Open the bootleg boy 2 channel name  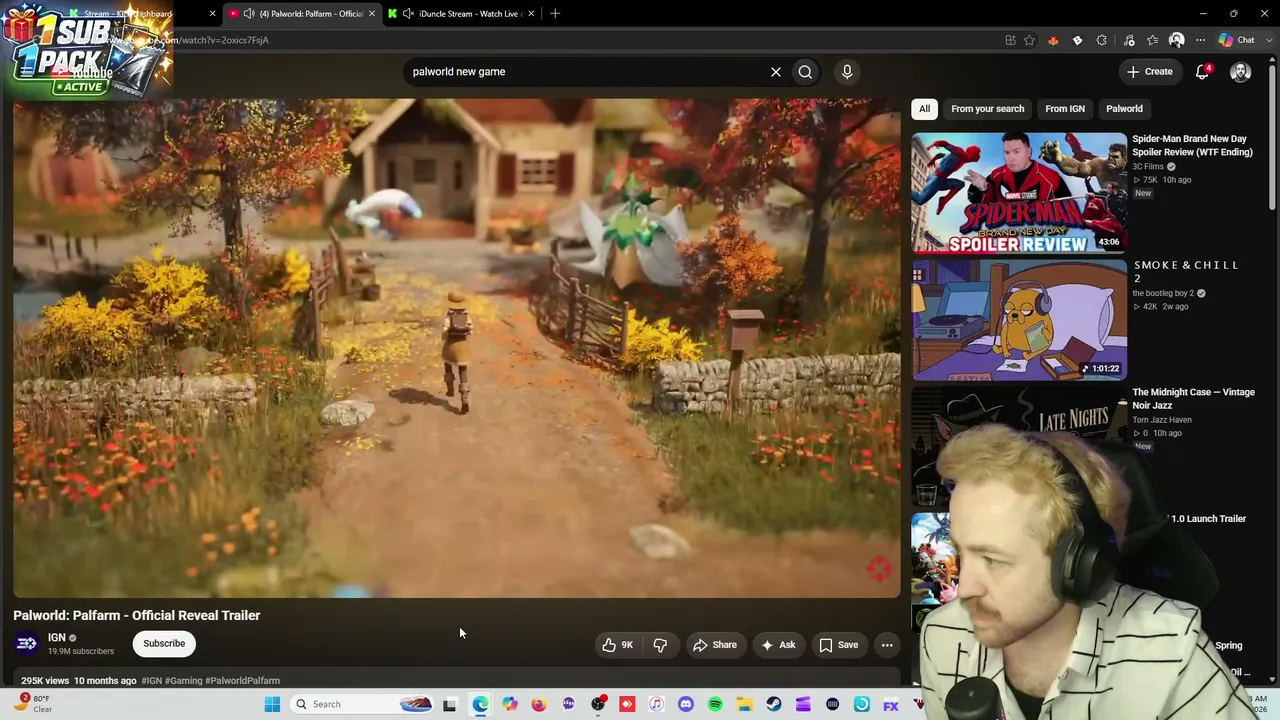(x=1163, y=294)
